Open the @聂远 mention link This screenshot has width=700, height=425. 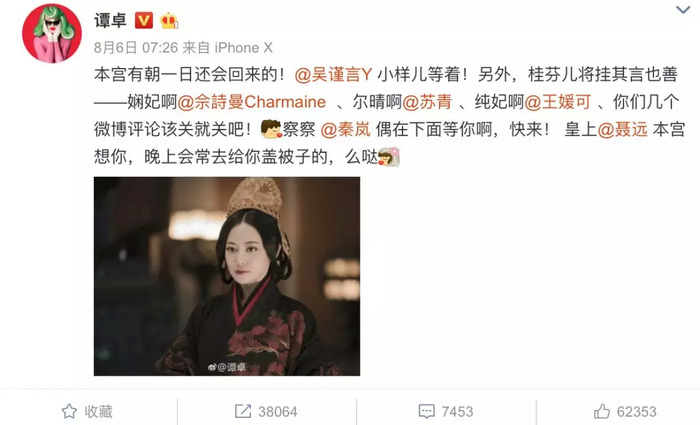[622, 129]
